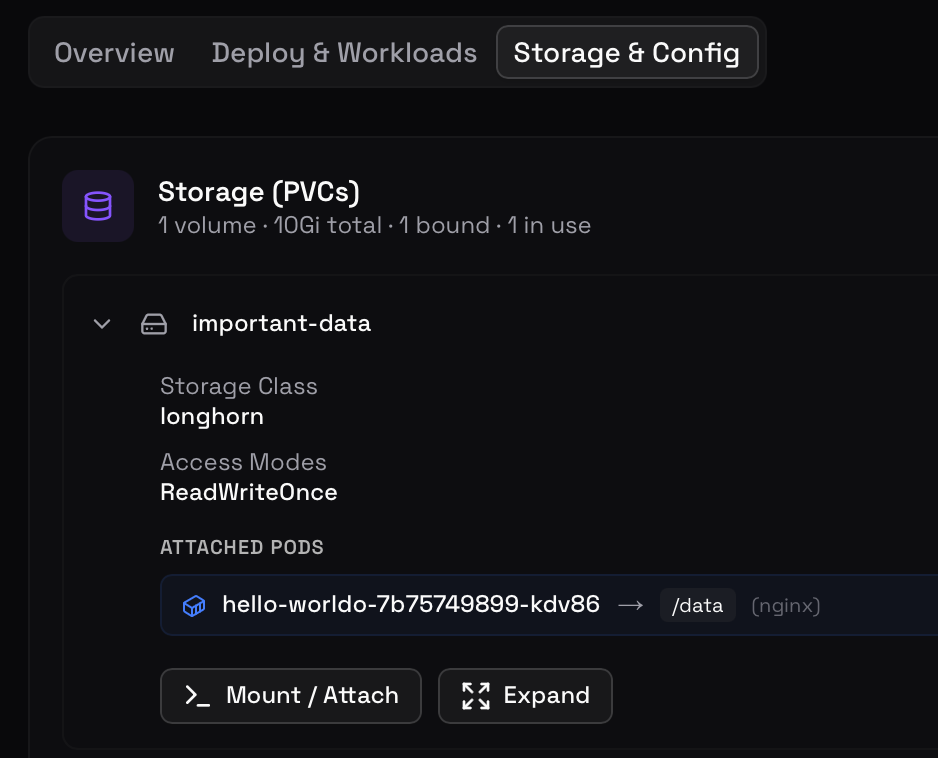
Task: Click the four-arrows icon on the Expand button
Action: [476, 696]
